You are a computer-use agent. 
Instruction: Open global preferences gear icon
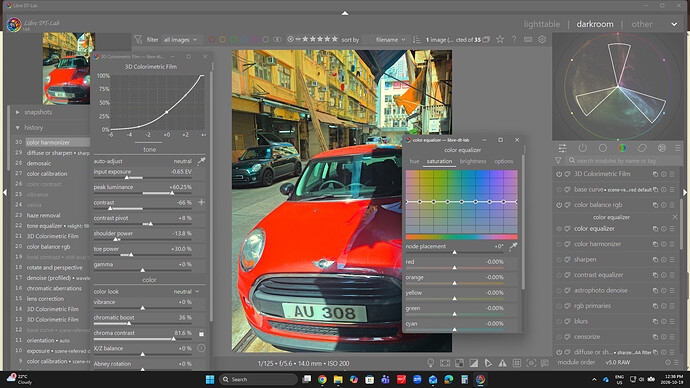coord(542,40)
